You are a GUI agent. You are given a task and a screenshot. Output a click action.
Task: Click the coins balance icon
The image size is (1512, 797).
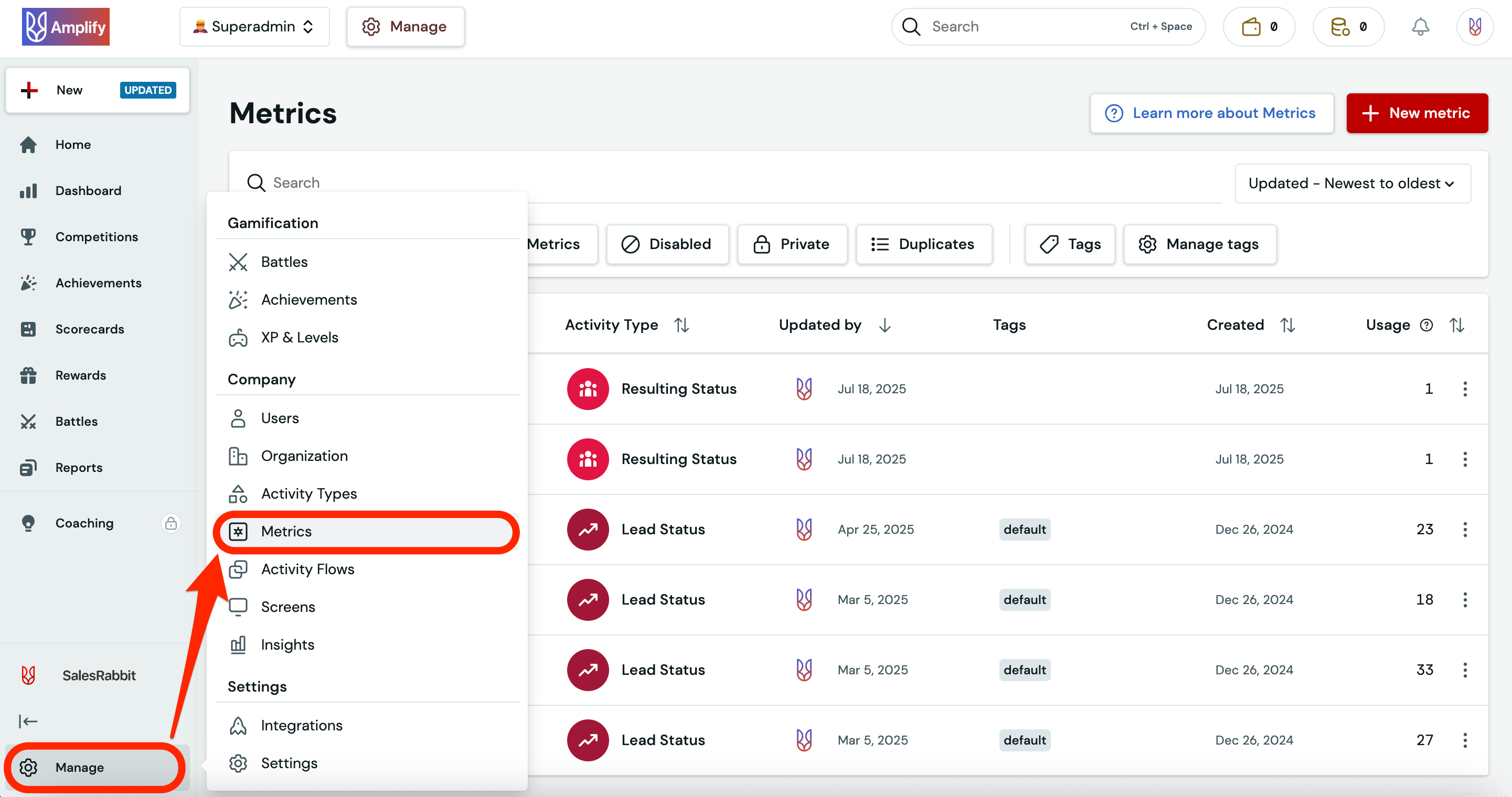point(1340,26)
